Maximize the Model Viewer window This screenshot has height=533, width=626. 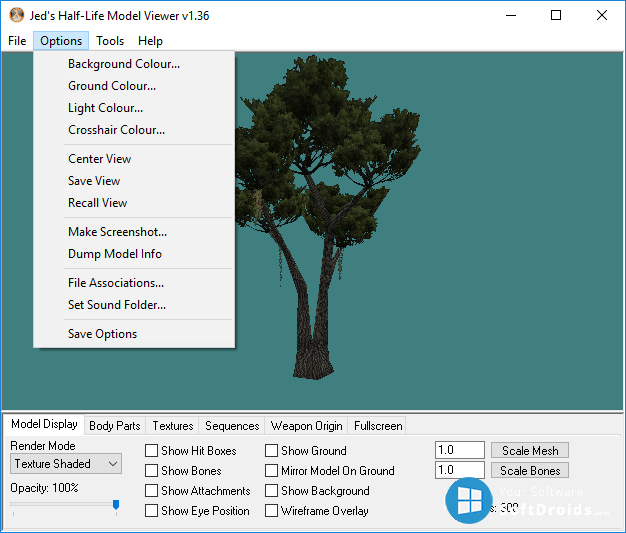[556, 16]
